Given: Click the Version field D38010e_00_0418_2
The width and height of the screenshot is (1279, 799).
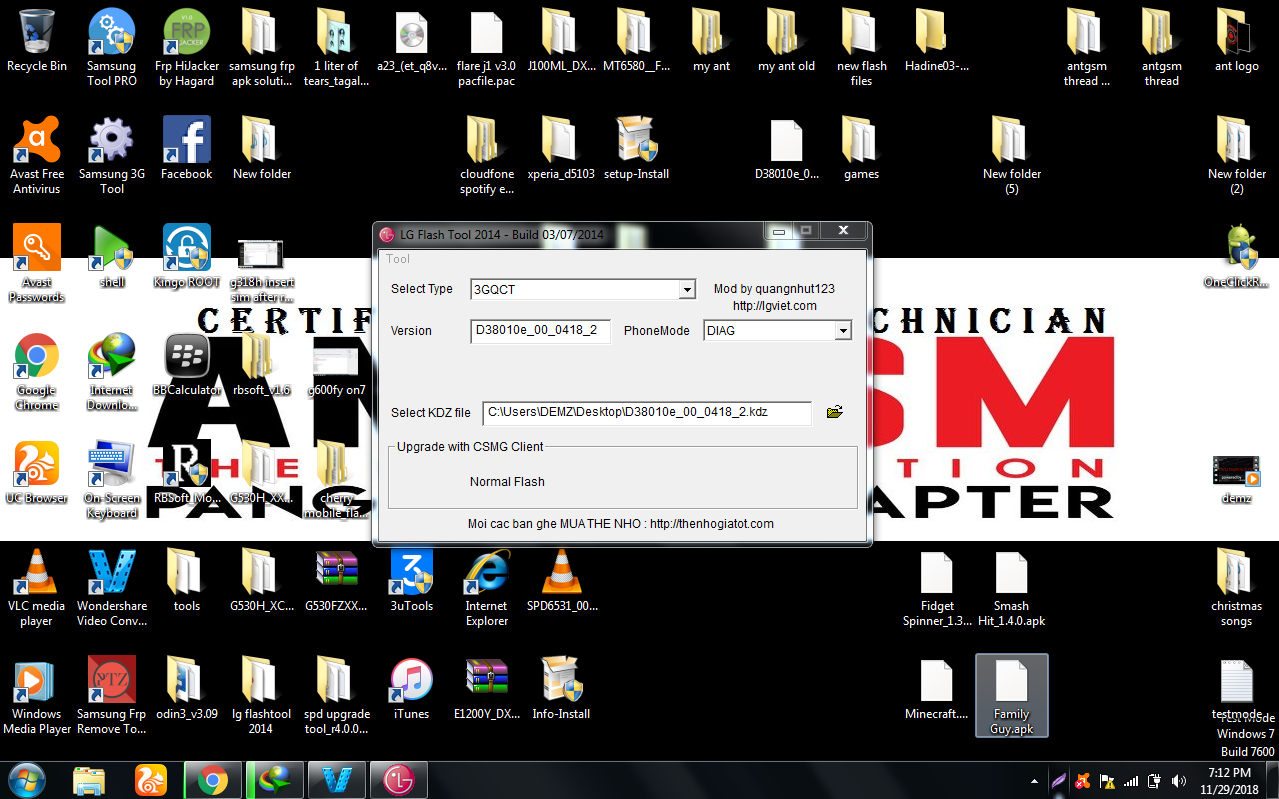Looking at the screenshot, I should 540,330.
